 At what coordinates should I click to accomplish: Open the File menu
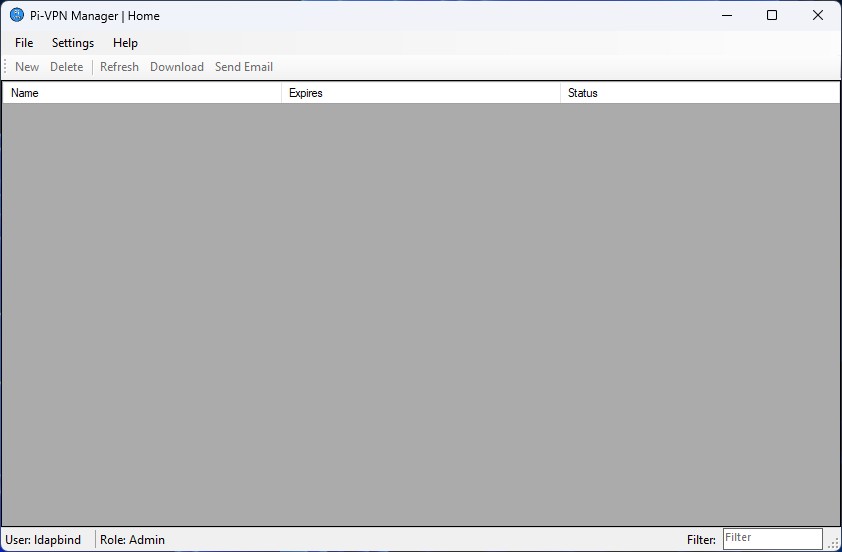[24, 43]
